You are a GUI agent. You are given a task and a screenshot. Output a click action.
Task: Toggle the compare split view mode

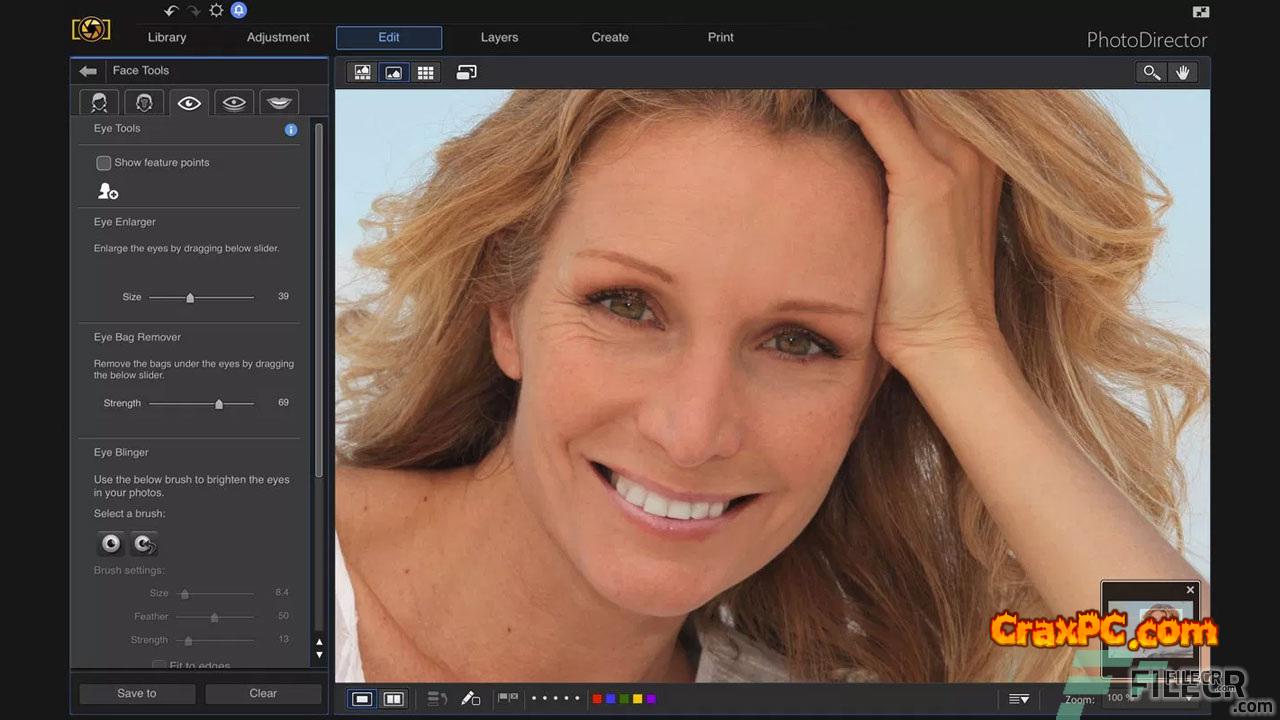tap(394, 699)
